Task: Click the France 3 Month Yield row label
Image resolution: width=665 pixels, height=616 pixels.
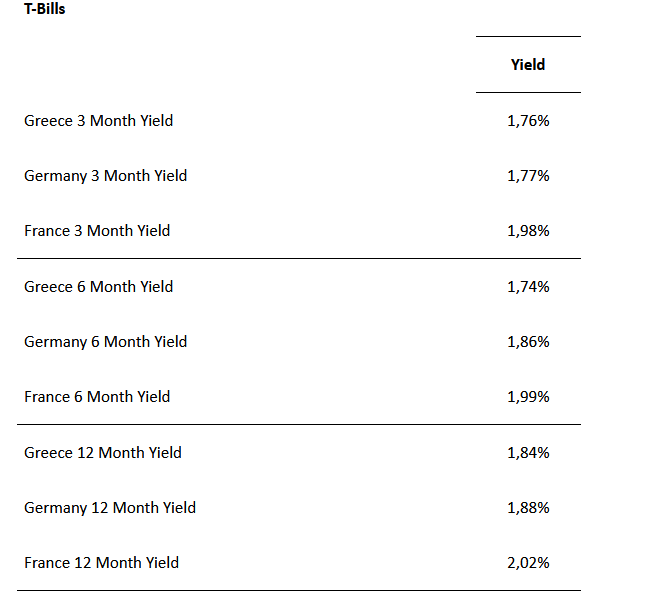Action: pos(97,231)
